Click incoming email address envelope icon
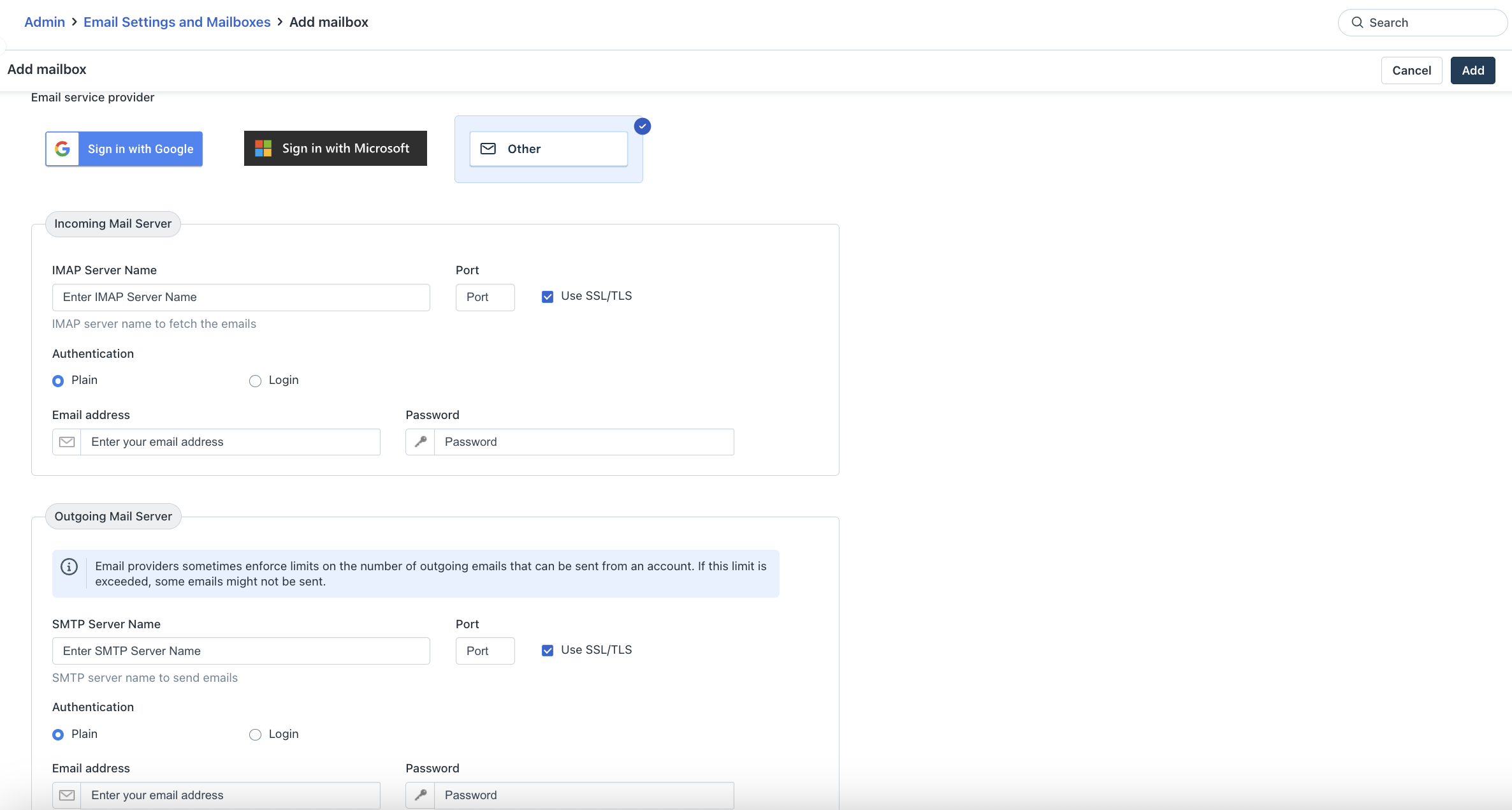The image size is (1512, 810). [67, 442]
